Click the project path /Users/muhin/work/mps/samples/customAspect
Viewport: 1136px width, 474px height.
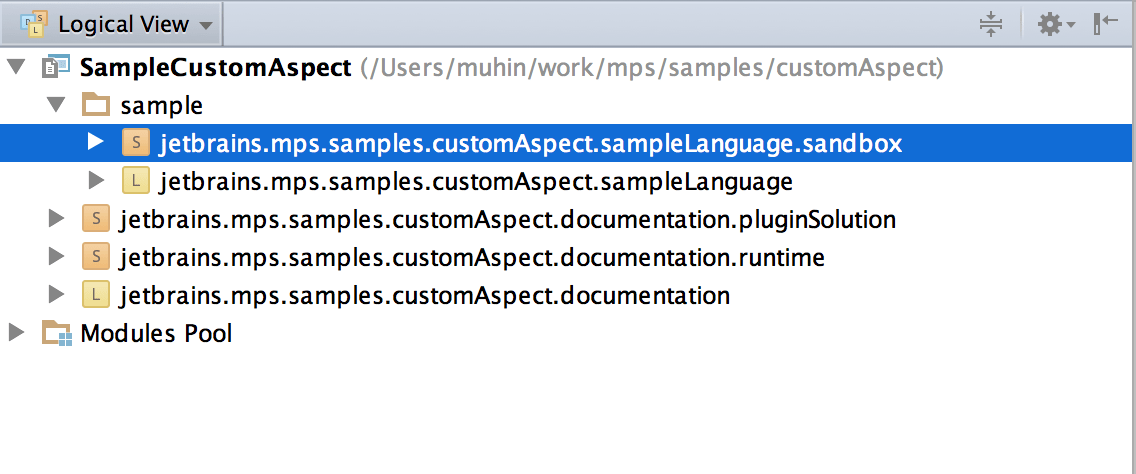pyautogui.click(x=652, y=68)
